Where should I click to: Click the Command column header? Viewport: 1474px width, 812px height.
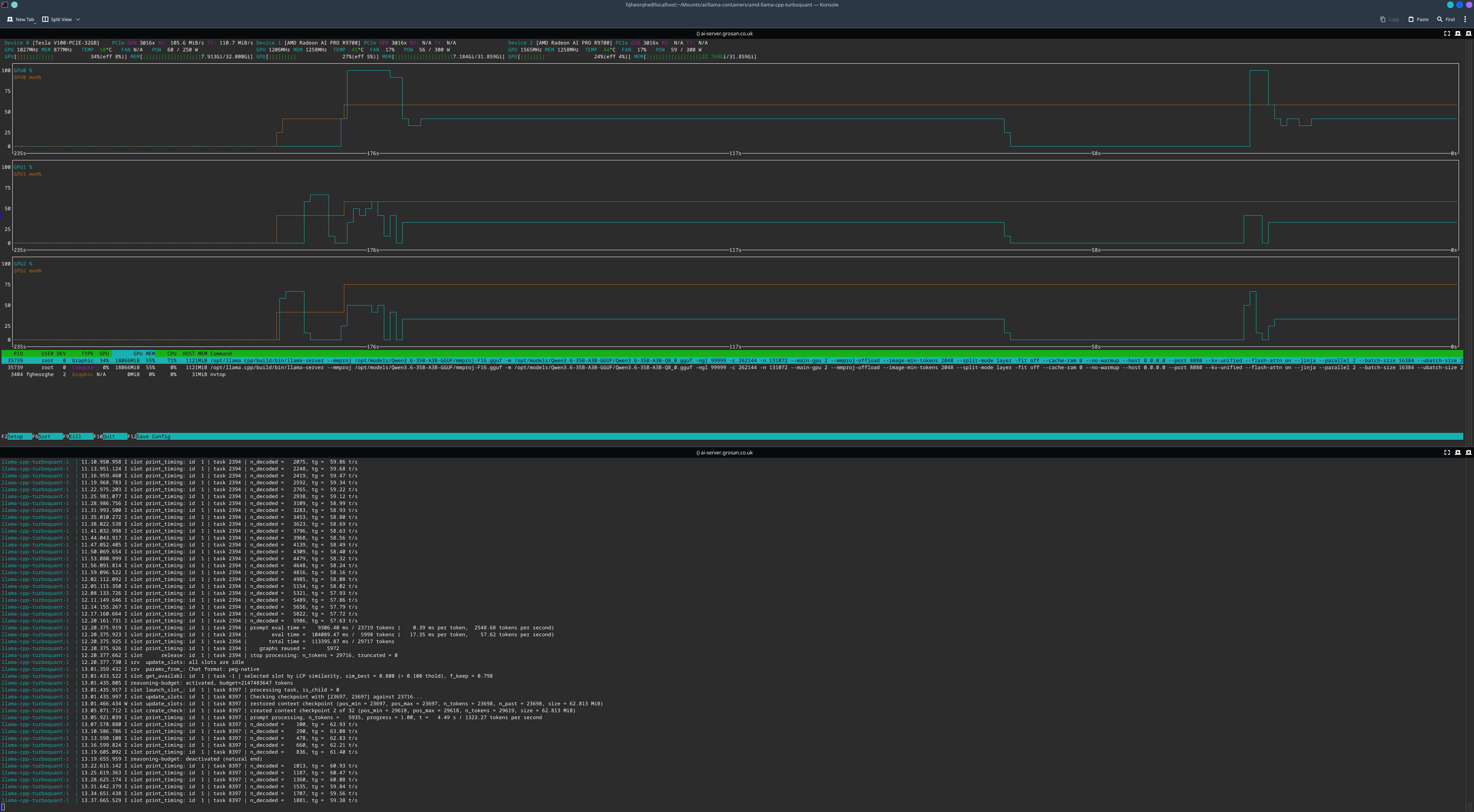221,354
